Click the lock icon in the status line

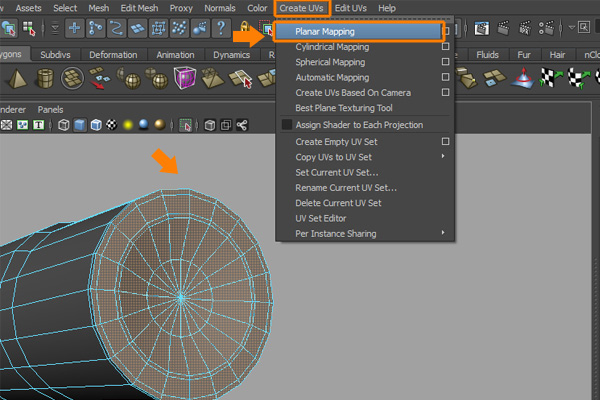(x=247, y=28)
